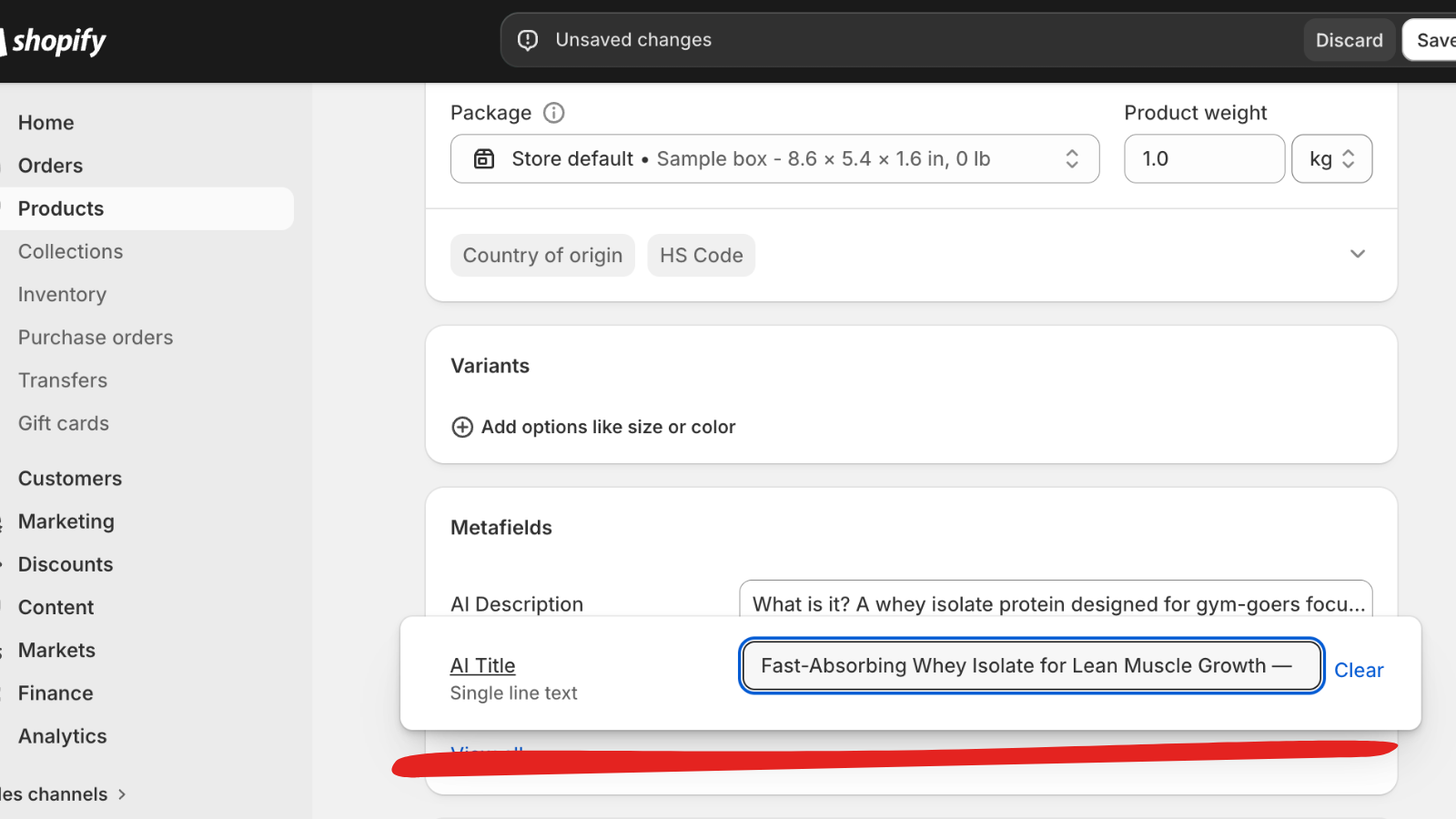
Task: Discard the unsaved changes
Action: coord(1349,40)
